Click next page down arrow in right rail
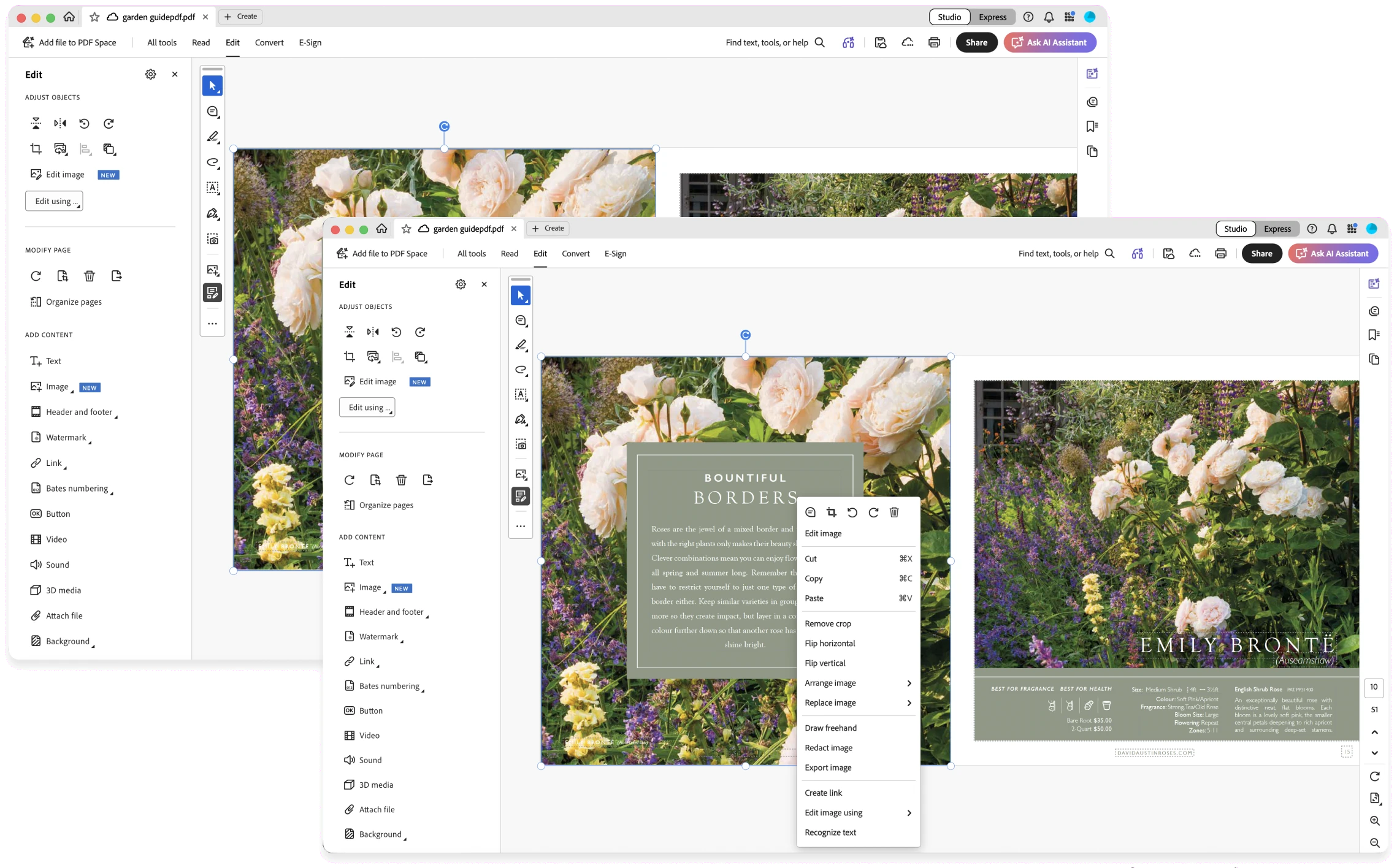1397x868 pixels. pos(1374,753)
